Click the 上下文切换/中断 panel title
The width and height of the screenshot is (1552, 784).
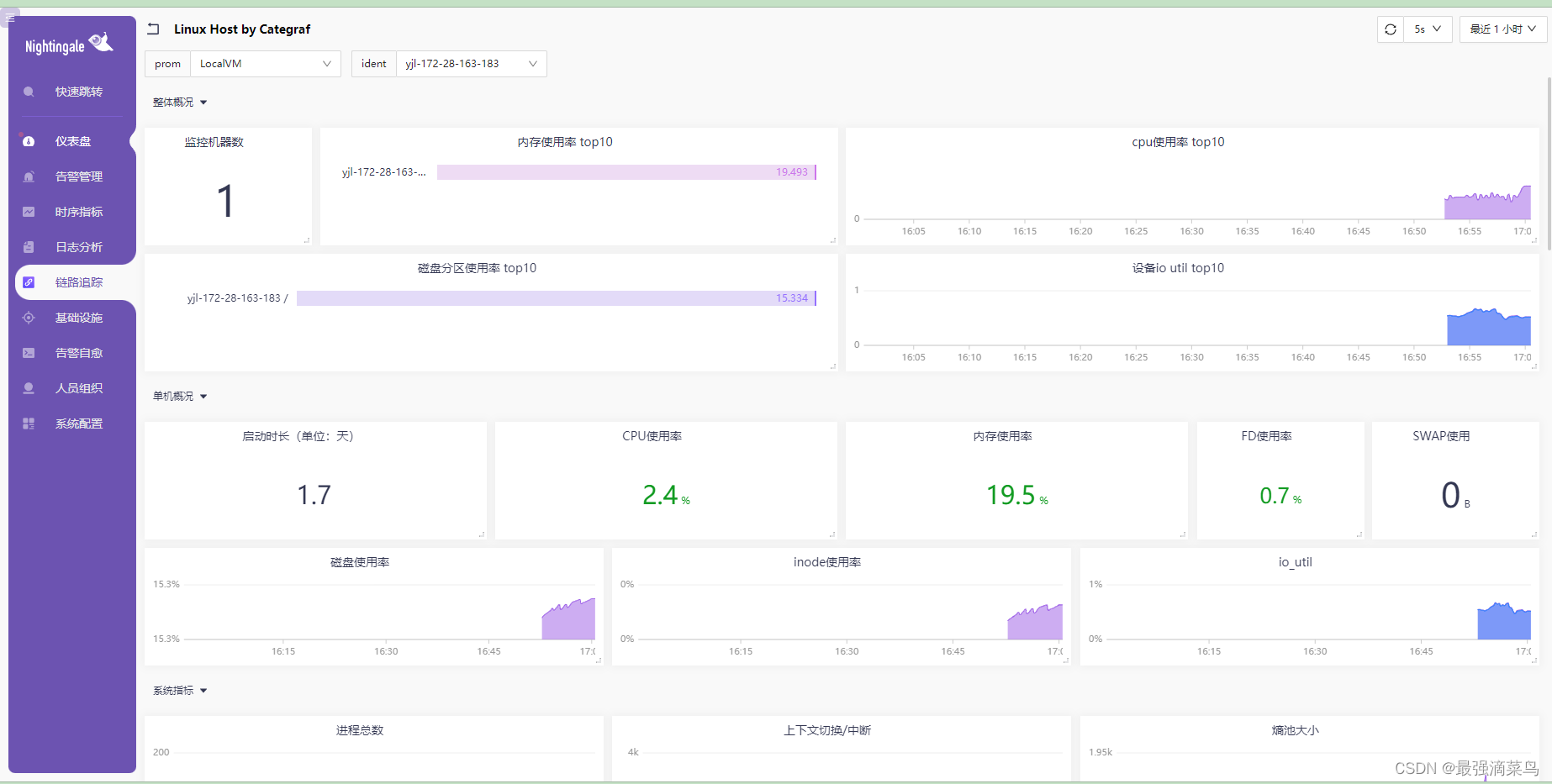click(827, 730)
